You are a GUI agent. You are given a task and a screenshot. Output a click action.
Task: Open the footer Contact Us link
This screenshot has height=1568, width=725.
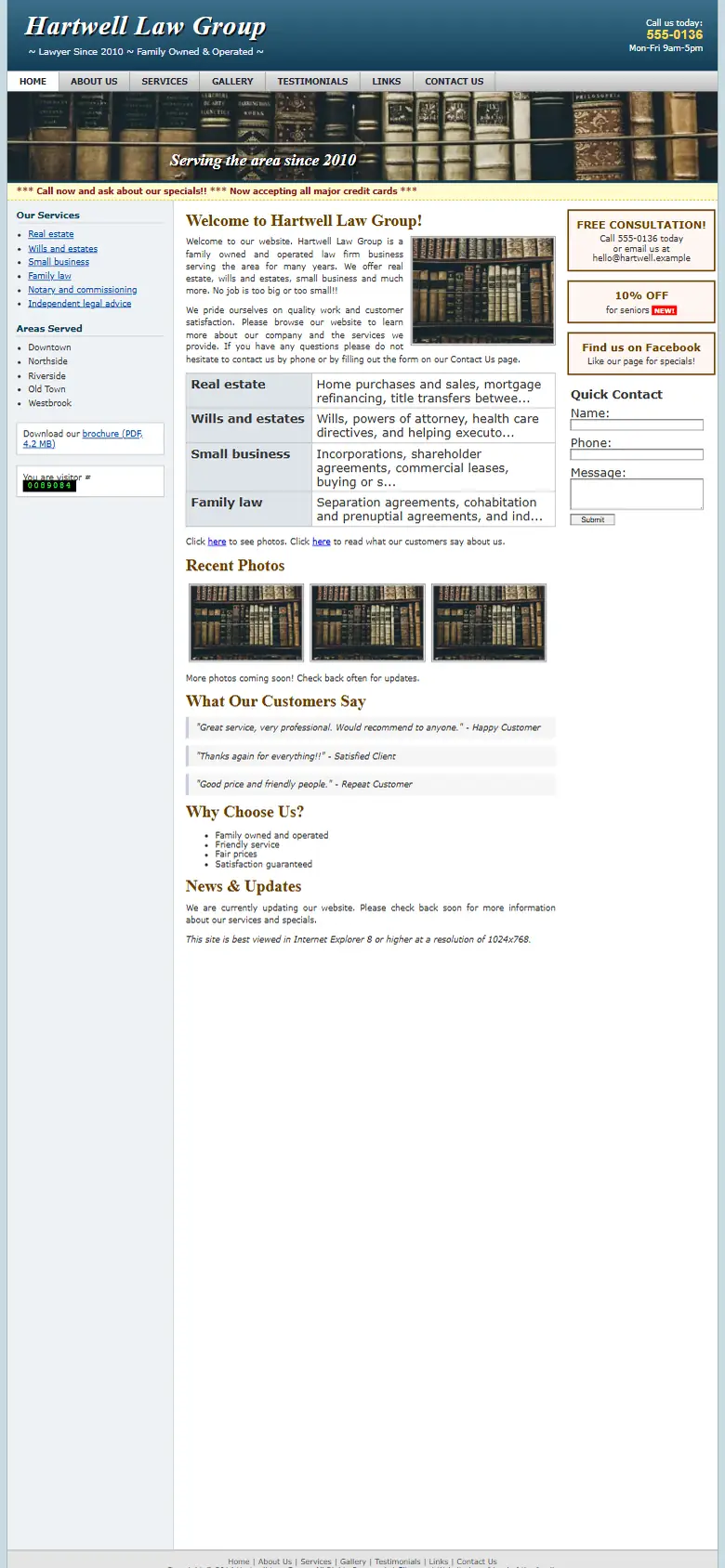pyautogui.click(x=477, y=1561)
